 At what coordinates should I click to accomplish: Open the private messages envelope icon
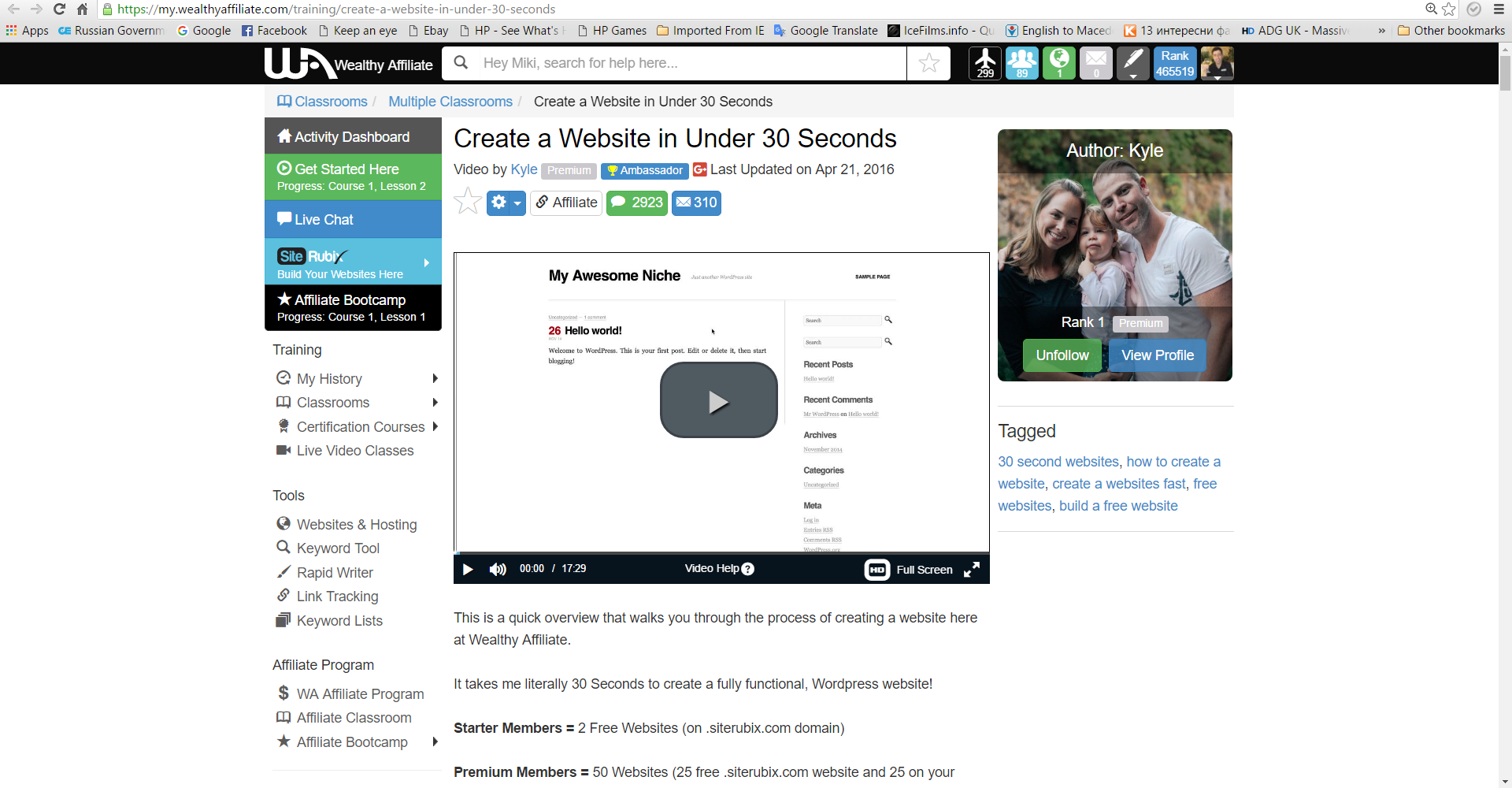tap(1096, 63)
